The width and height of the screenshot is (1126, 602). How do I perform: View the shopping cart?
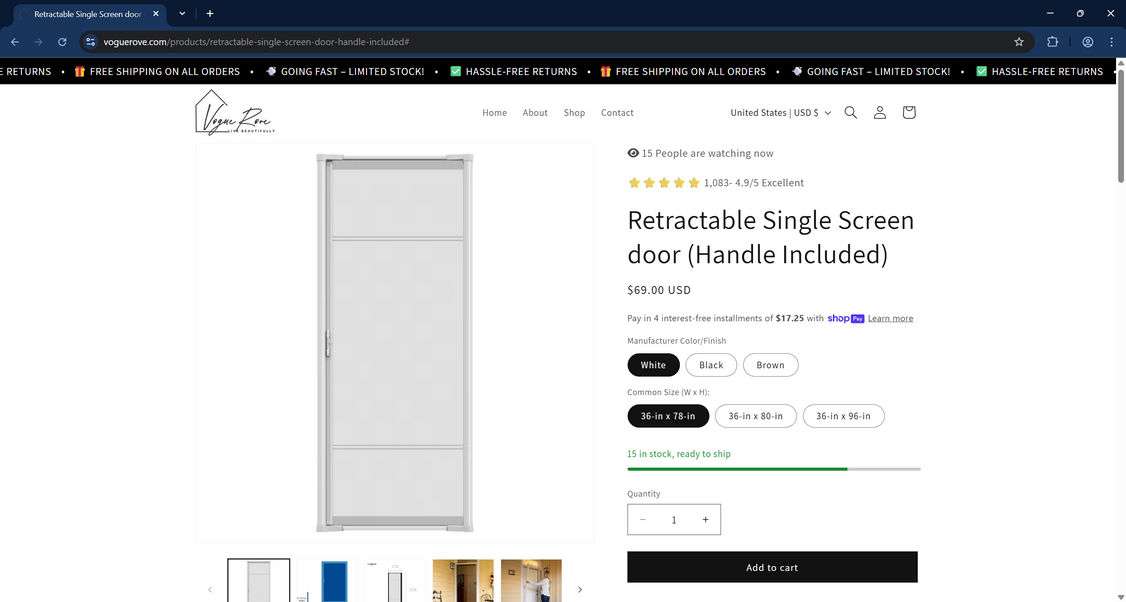click(x=908, y=112)
